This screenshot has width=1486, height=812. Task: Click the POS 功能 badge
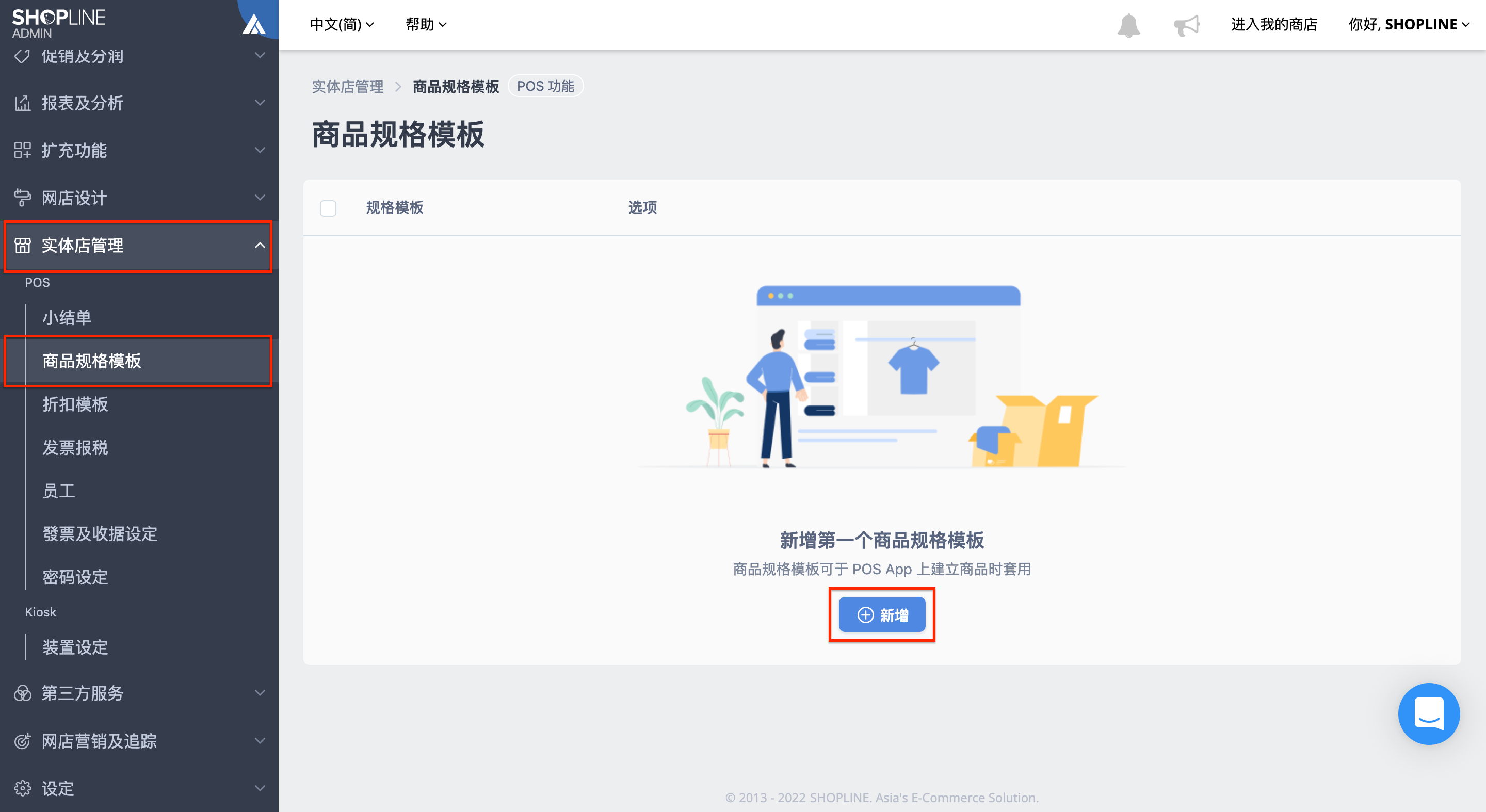coord(545,87)
